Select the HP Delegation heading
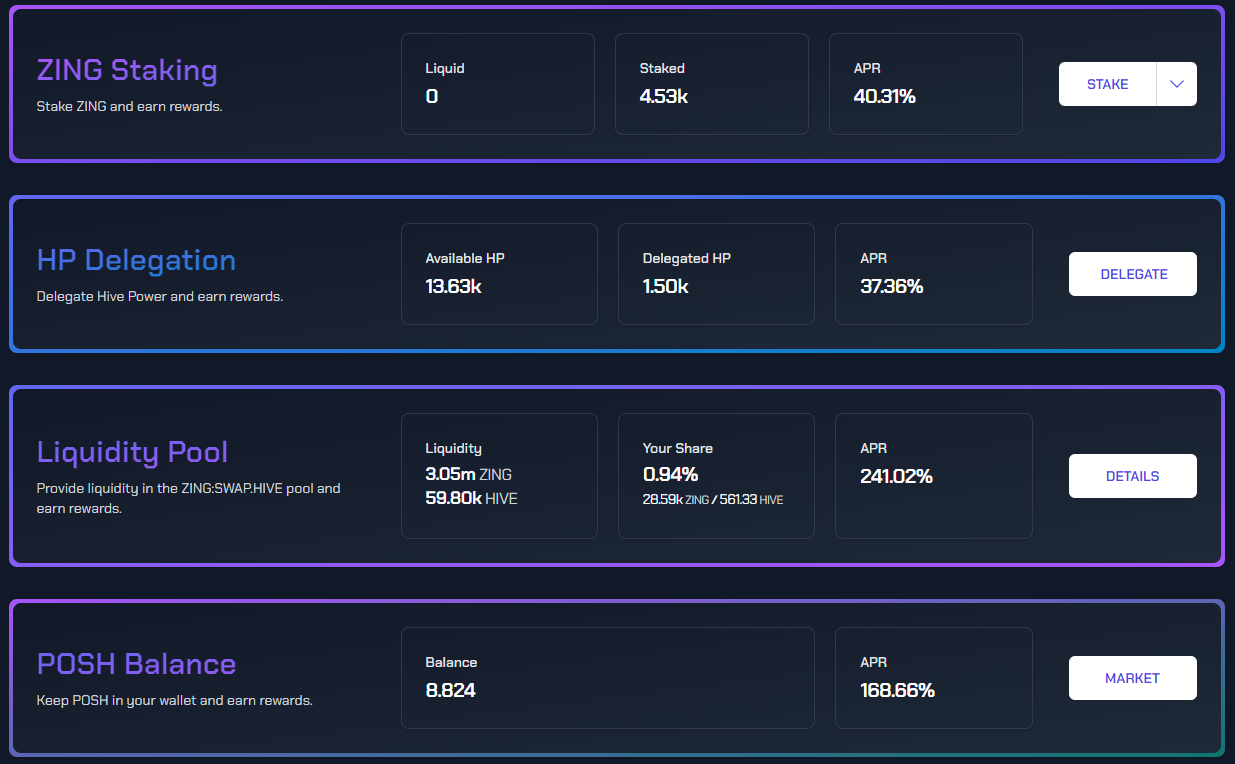 pos(136,260)
